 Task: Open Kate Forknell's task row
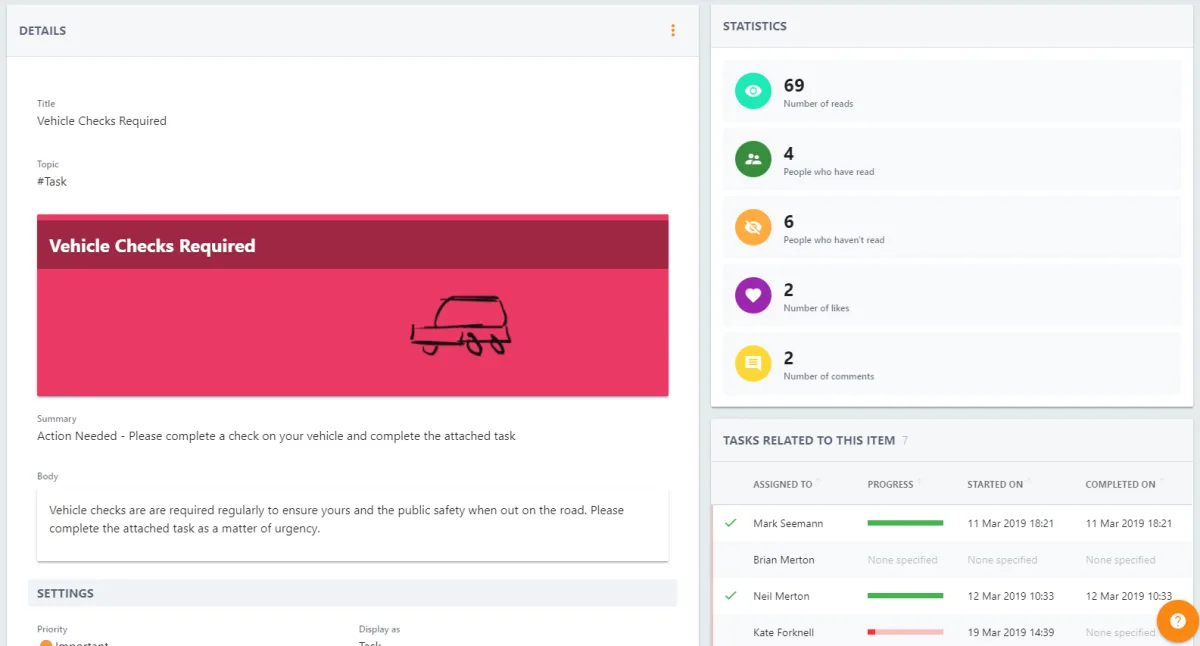point(952,632)
